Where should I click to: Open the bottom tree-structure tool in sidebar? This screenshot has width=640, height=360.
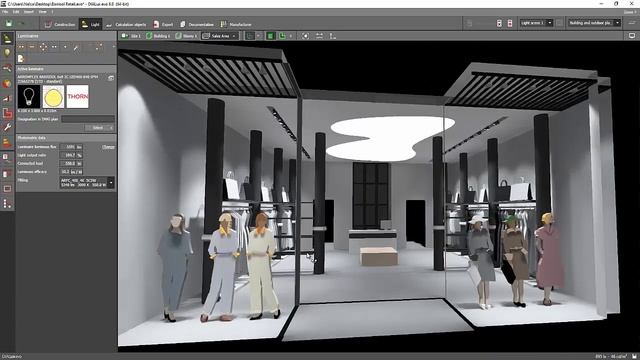(x=7, y=203)
